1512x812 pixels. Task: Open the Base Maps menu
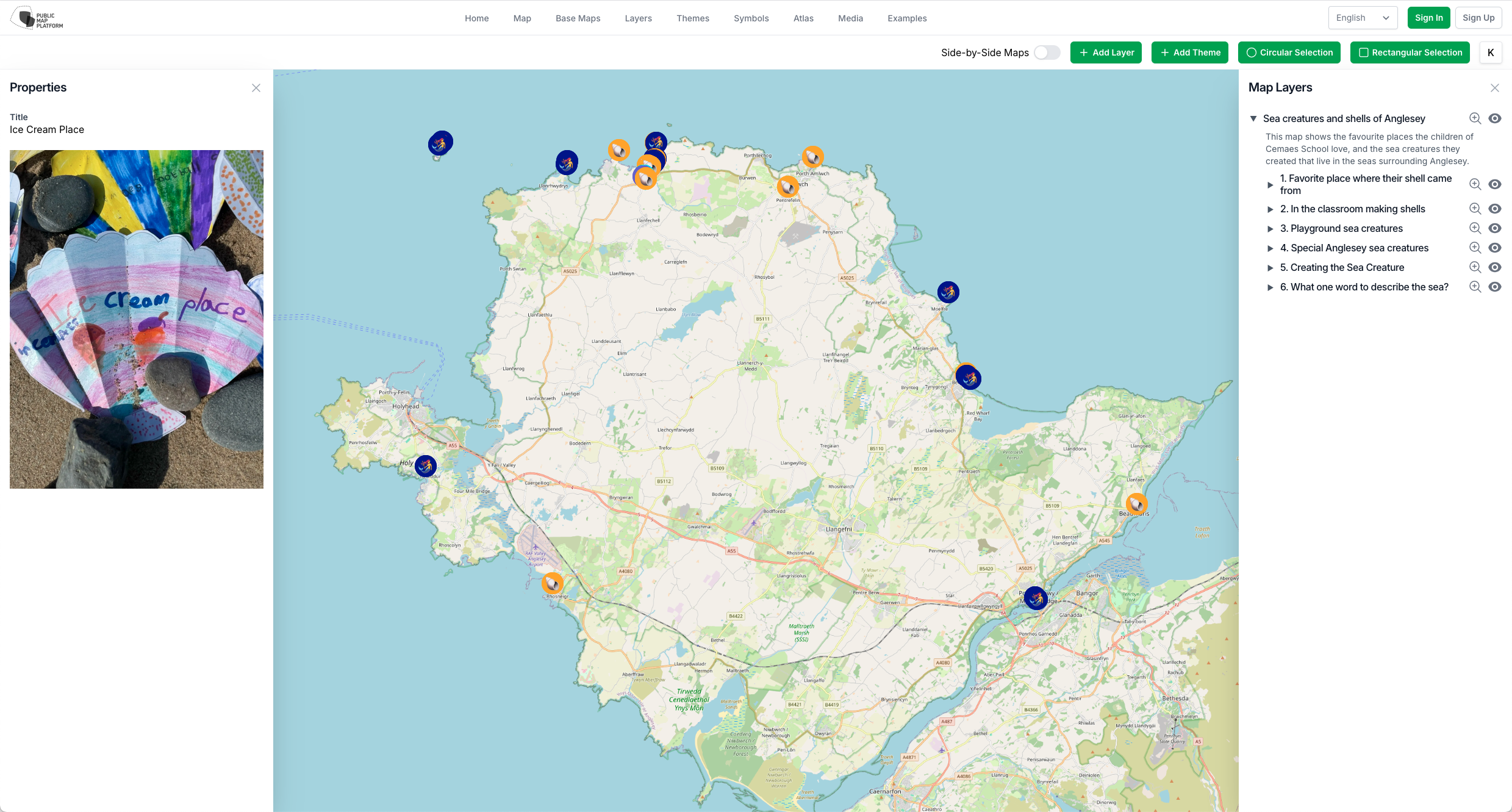[578, 18]
